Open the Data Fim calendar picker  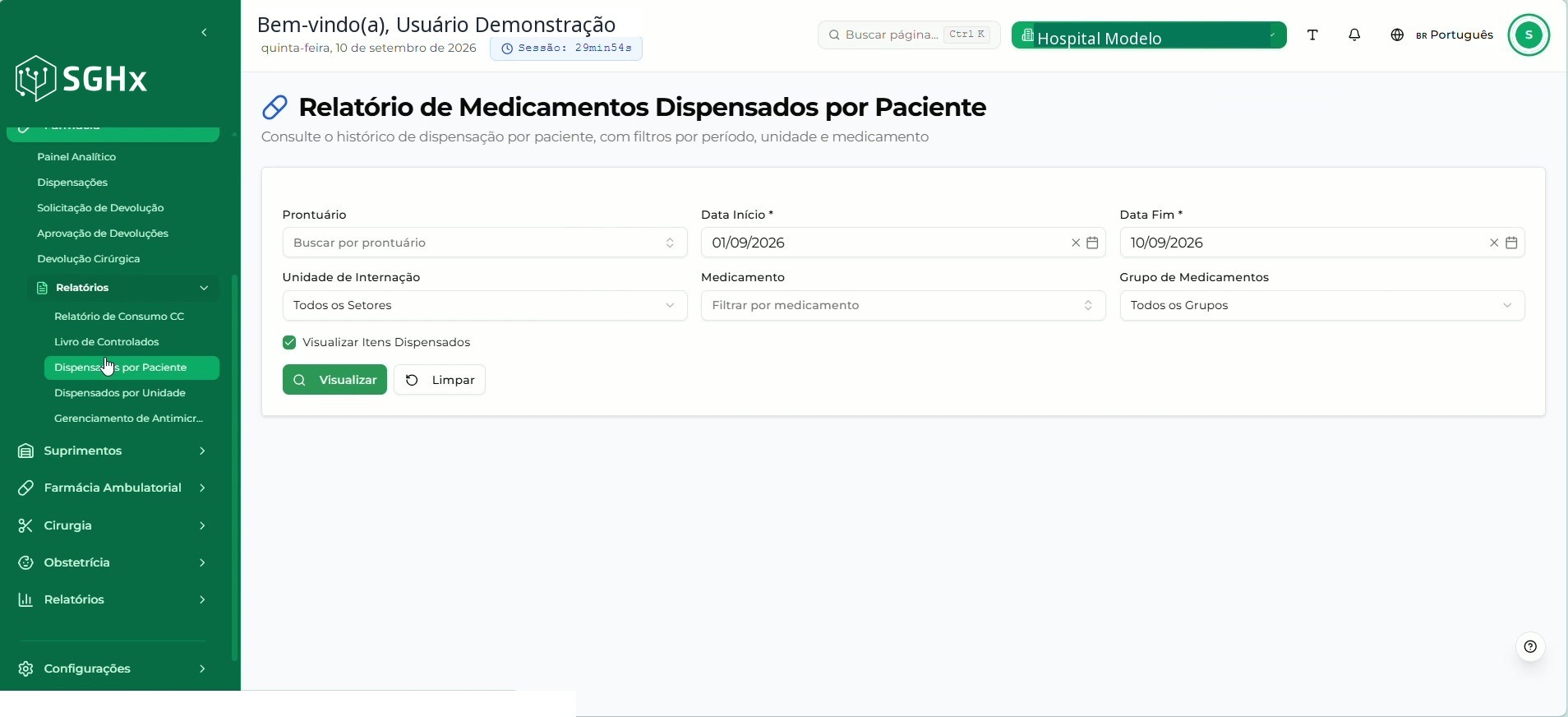pos(1511,243)
